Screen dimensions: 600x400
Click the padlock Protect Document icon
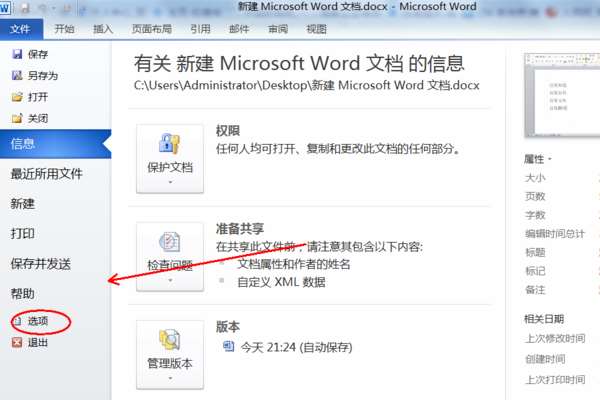click(170, 144)
